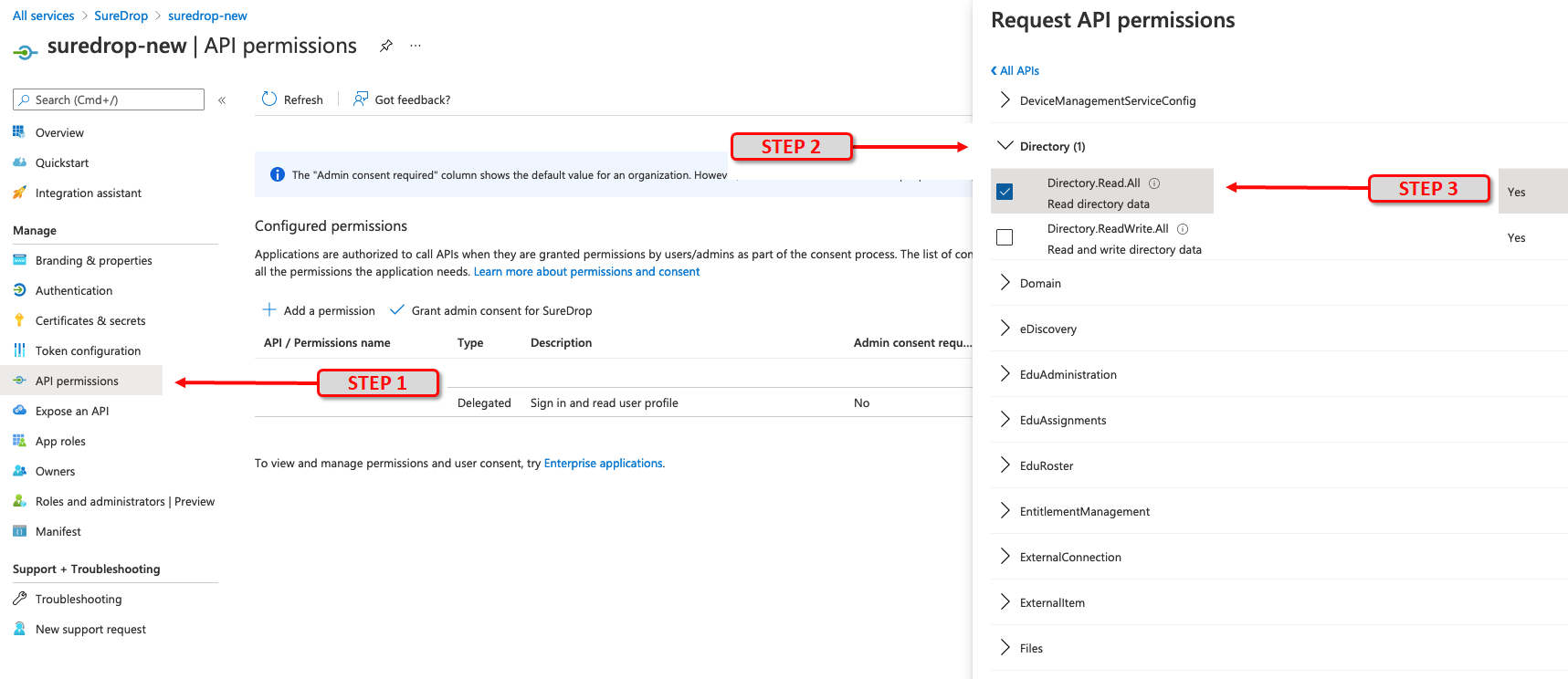This screenshot has width=1568, height=679.
Task: Click the Expose an API cloud icon
Action: 19,411
